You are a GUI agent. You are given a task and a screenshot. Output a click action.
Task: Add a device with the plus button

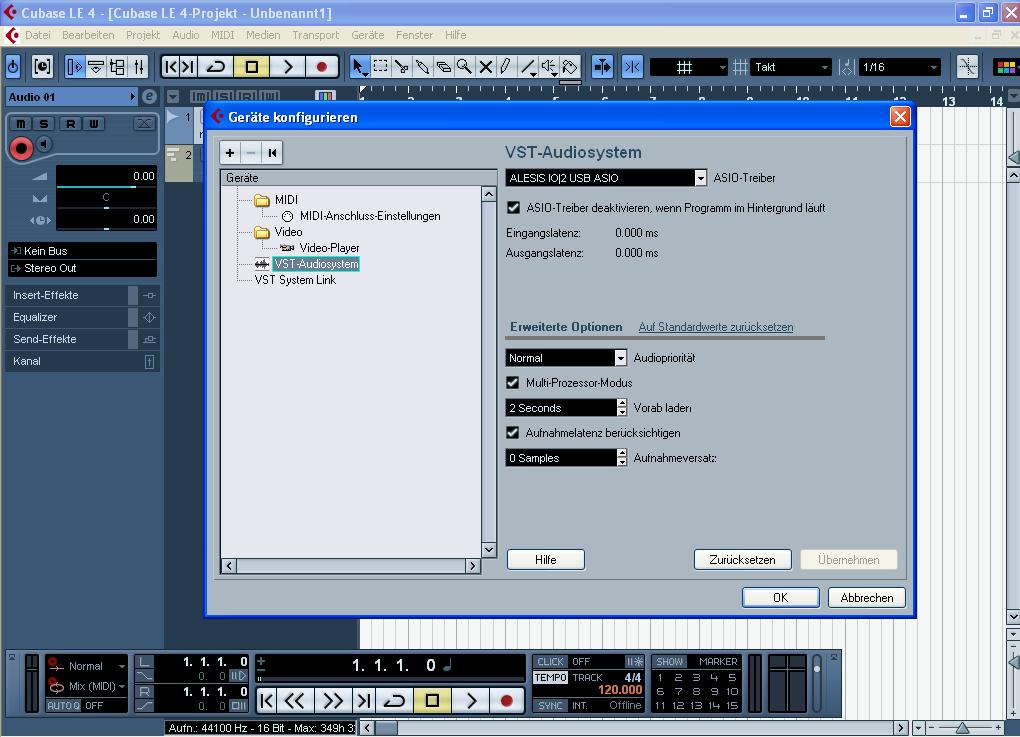click(x=230, y=153)
